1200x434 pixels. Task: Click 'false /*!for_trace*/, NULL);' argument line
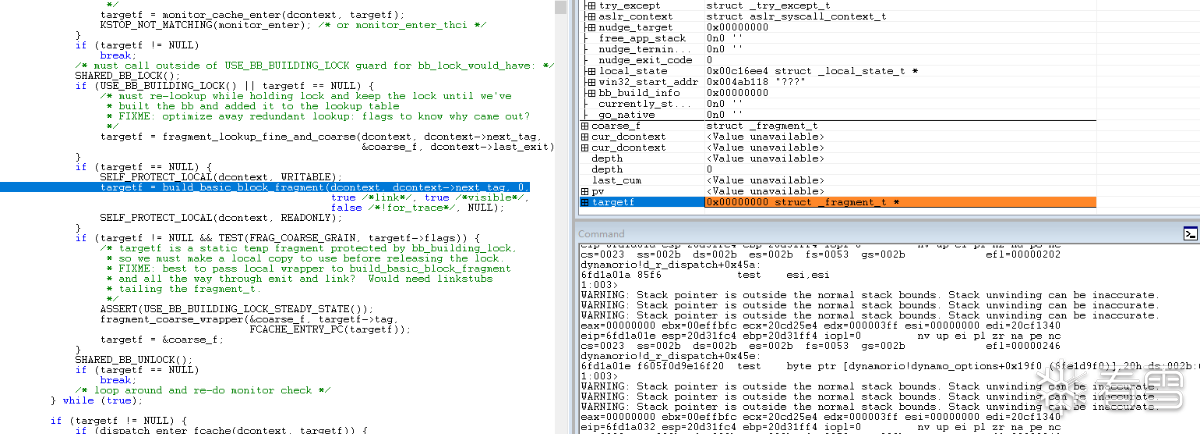point(416,207)
